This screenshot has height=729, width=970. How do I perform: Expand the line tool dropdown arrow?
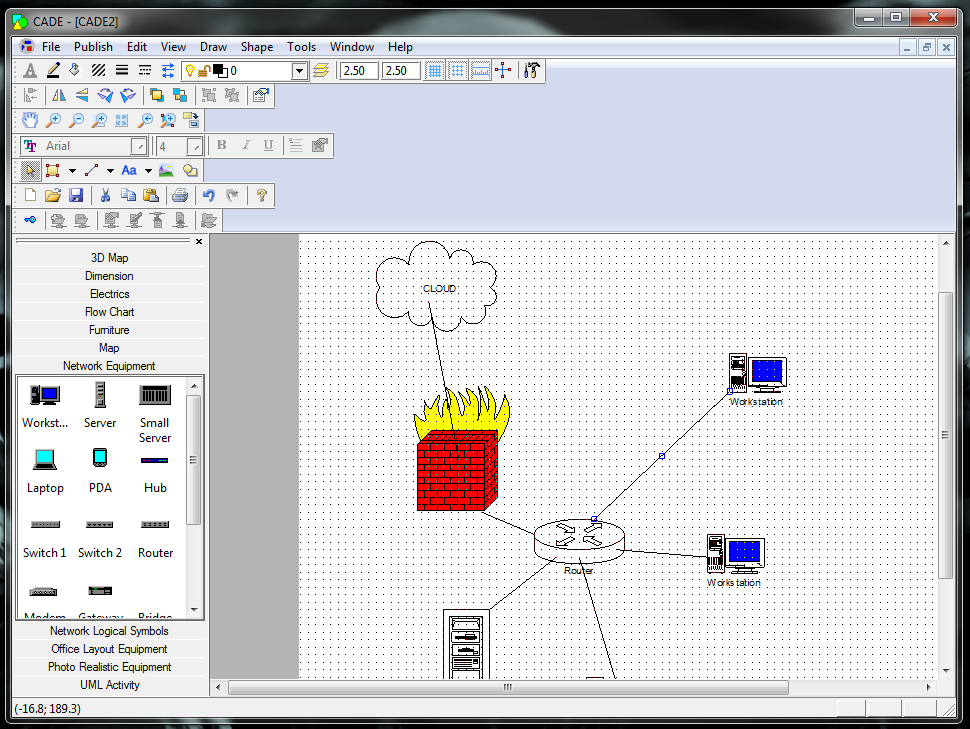point(110,171)
